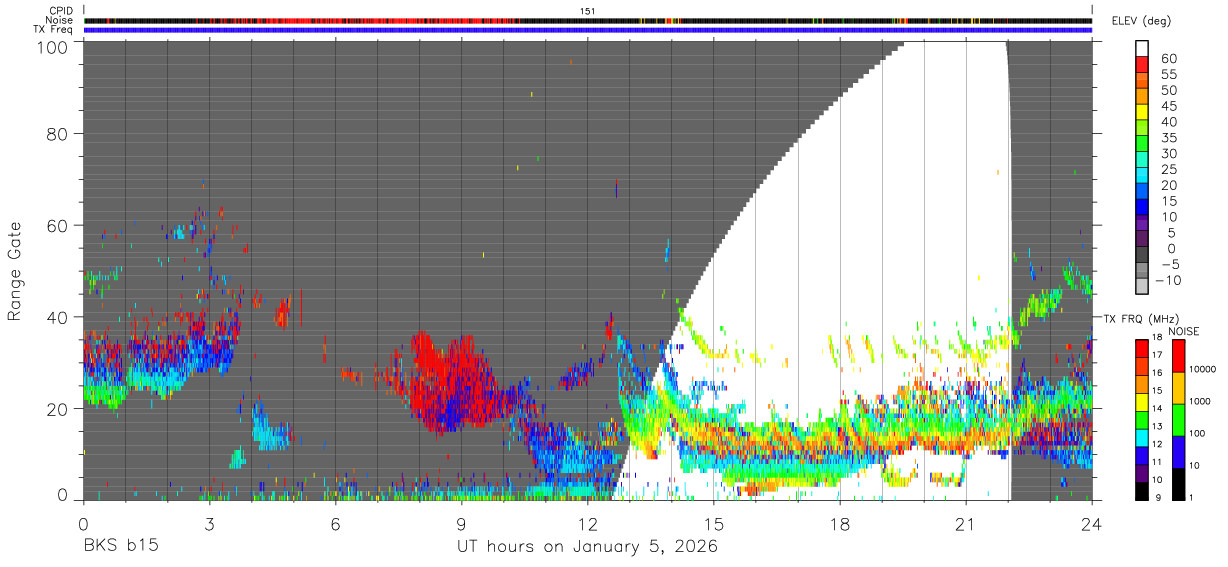Click the "1000" label on the NOISE scale
This screenshot has height=567, width=1228.
[x=1199, y=402]
